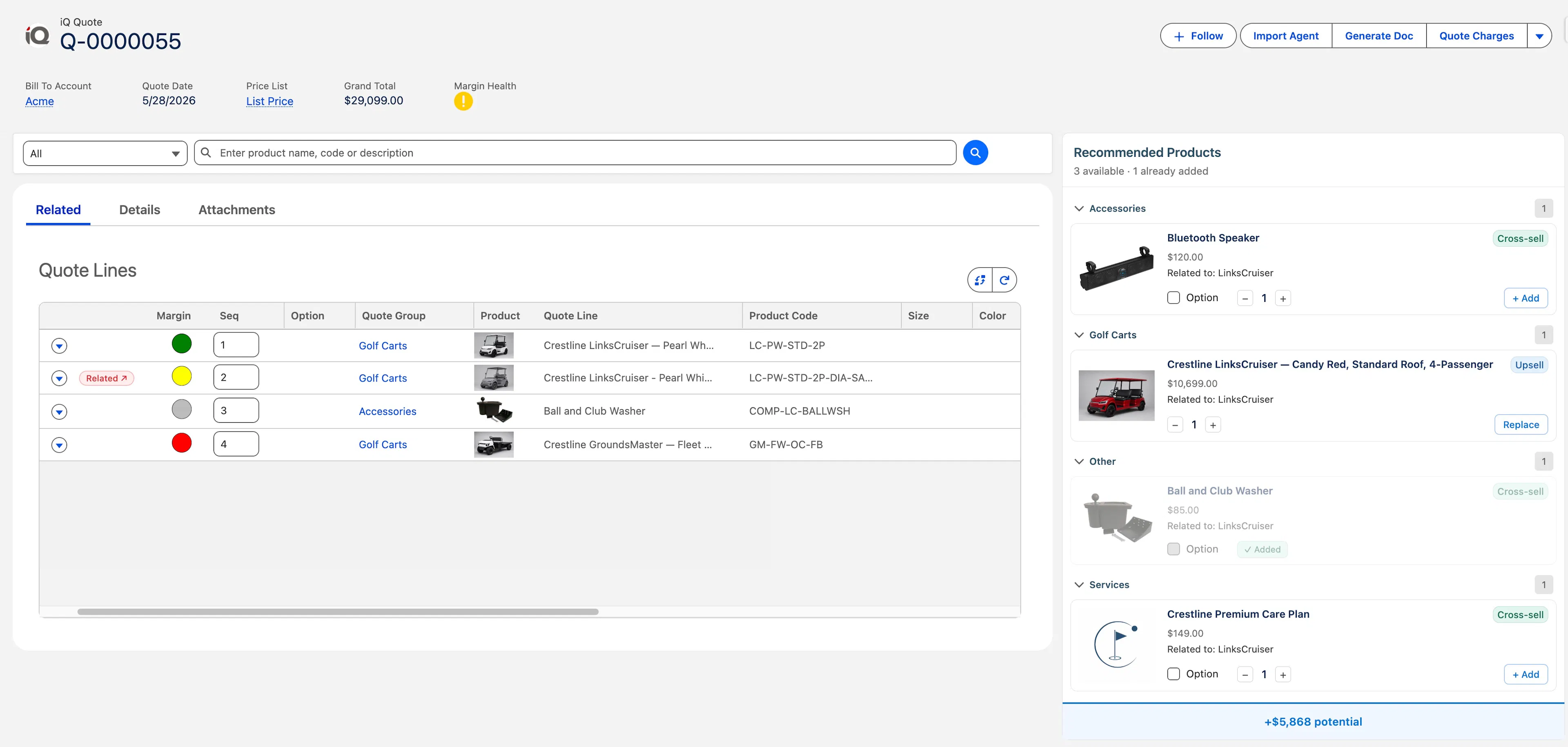Click the refresh icon above Quote Lines
1568x747 pixels.
click(1004, 280)
